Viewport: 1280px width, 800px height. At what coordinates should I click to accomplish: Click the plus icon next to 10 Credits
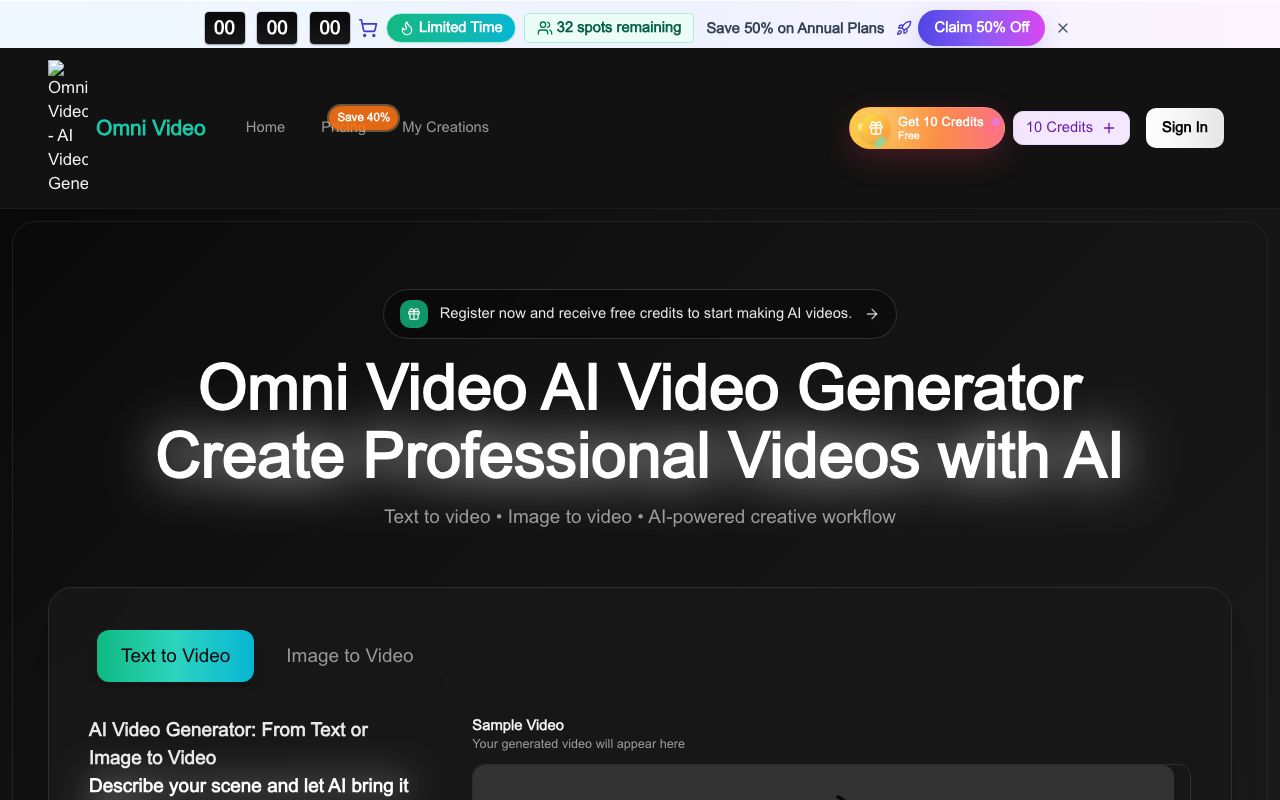1109,128
